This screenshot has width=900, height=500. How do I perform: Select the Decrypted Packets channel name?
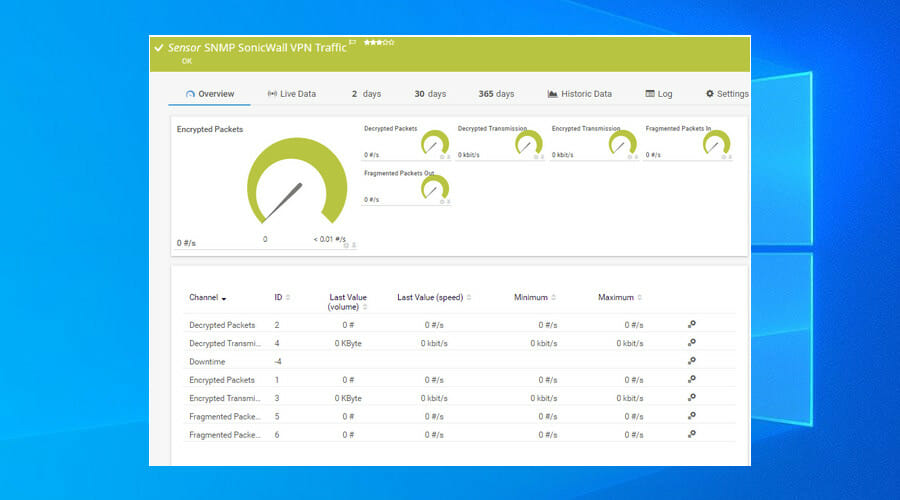(x=222, y=325)
